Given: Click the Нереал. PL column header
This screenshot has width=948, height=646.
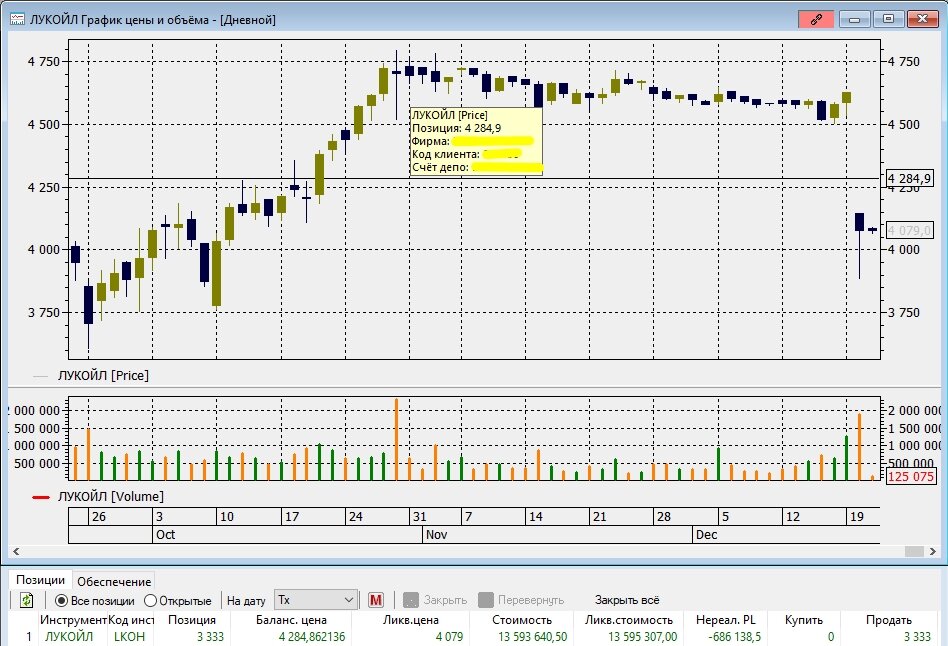Looking at the screenshot, I should click(x=726, y=620).
